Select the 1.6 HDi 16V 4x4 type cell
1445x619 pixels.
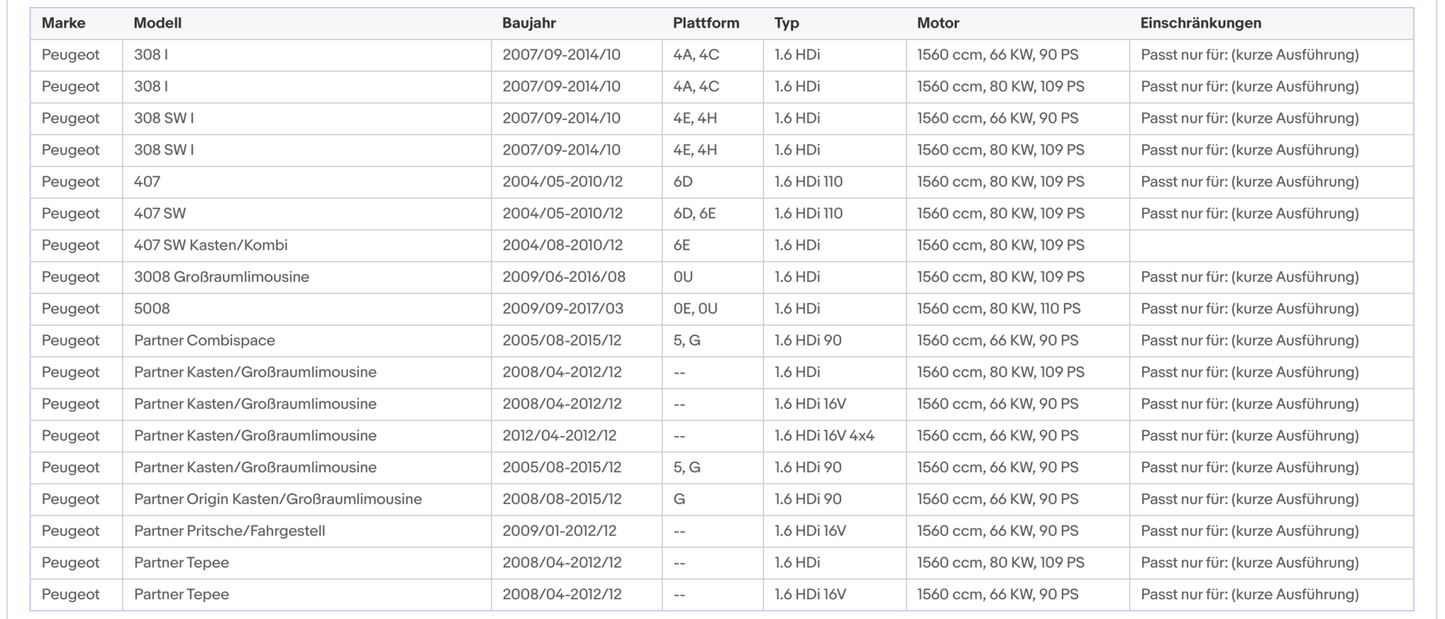tap(824, 436)
